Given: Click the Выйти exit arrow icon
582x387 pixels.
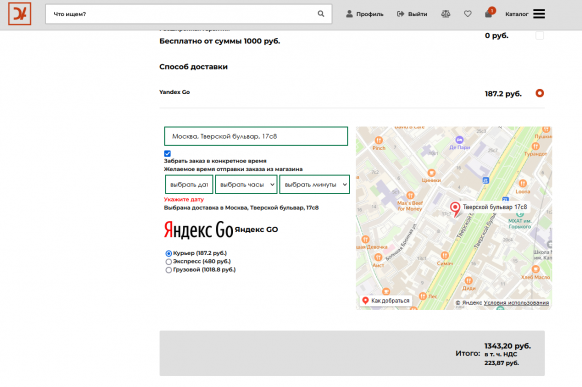Looking at the screenshot, I should click(400, 14).
